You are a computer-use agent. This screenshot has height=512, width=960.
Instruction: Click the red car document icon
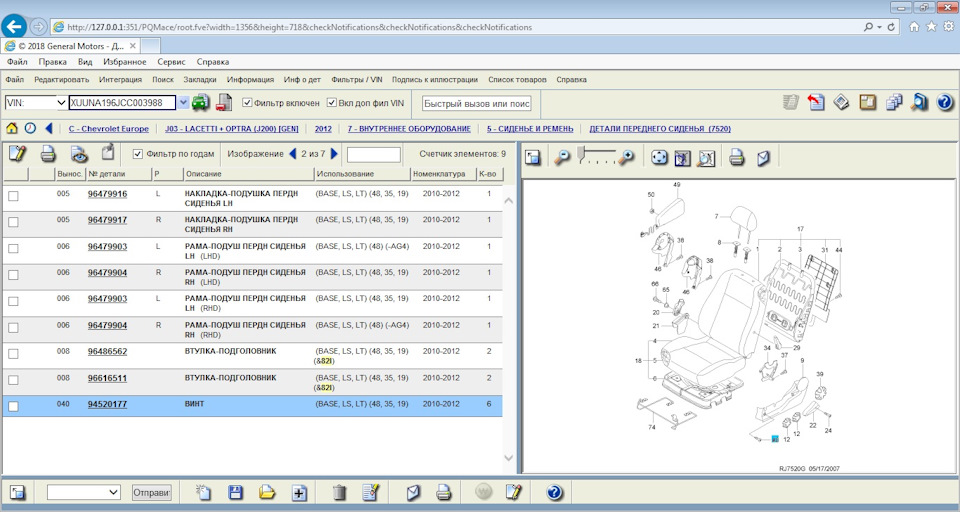click(224, 102)
